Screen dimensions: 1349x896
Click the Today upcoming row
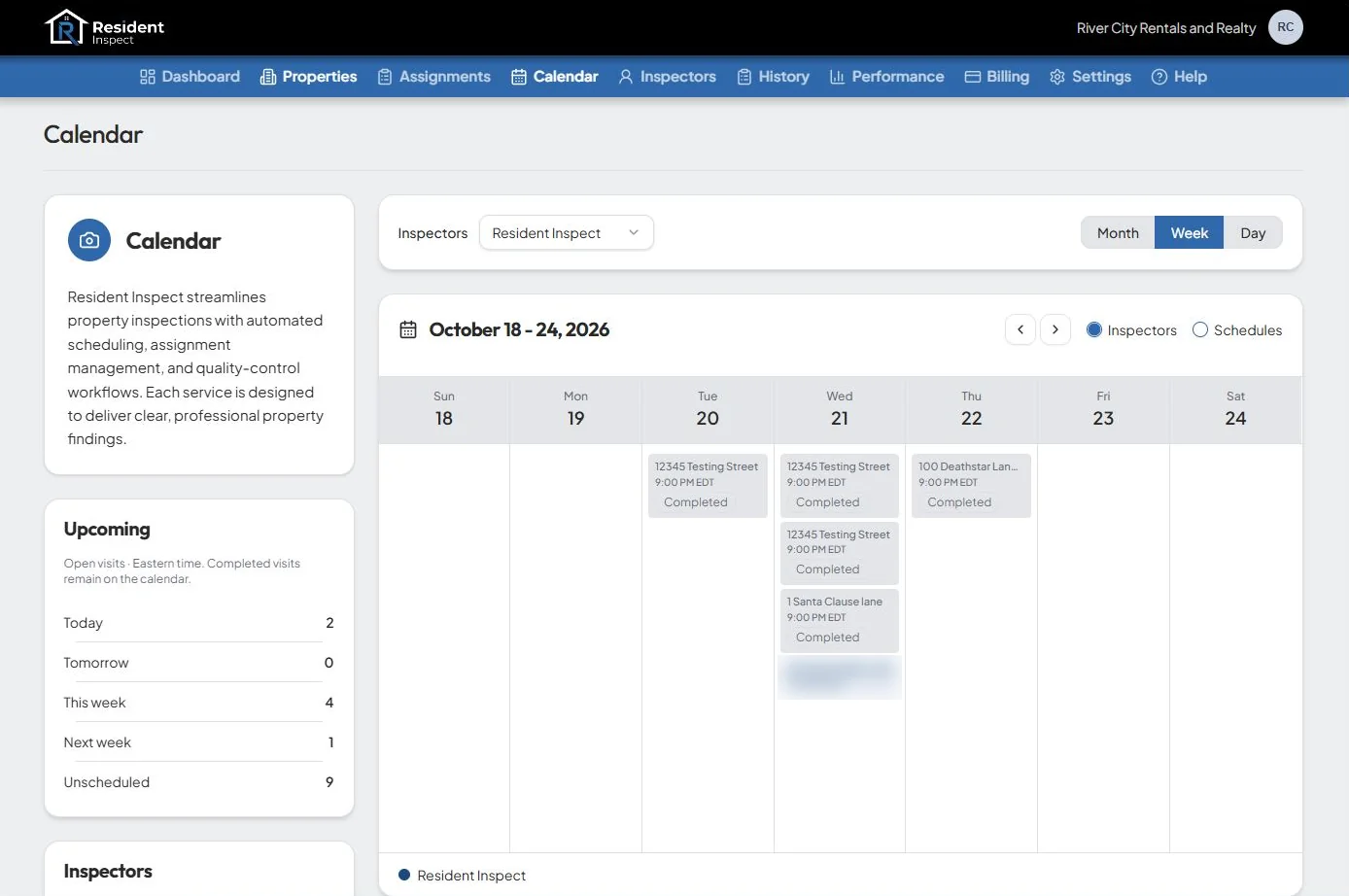(x=198, y=623)
